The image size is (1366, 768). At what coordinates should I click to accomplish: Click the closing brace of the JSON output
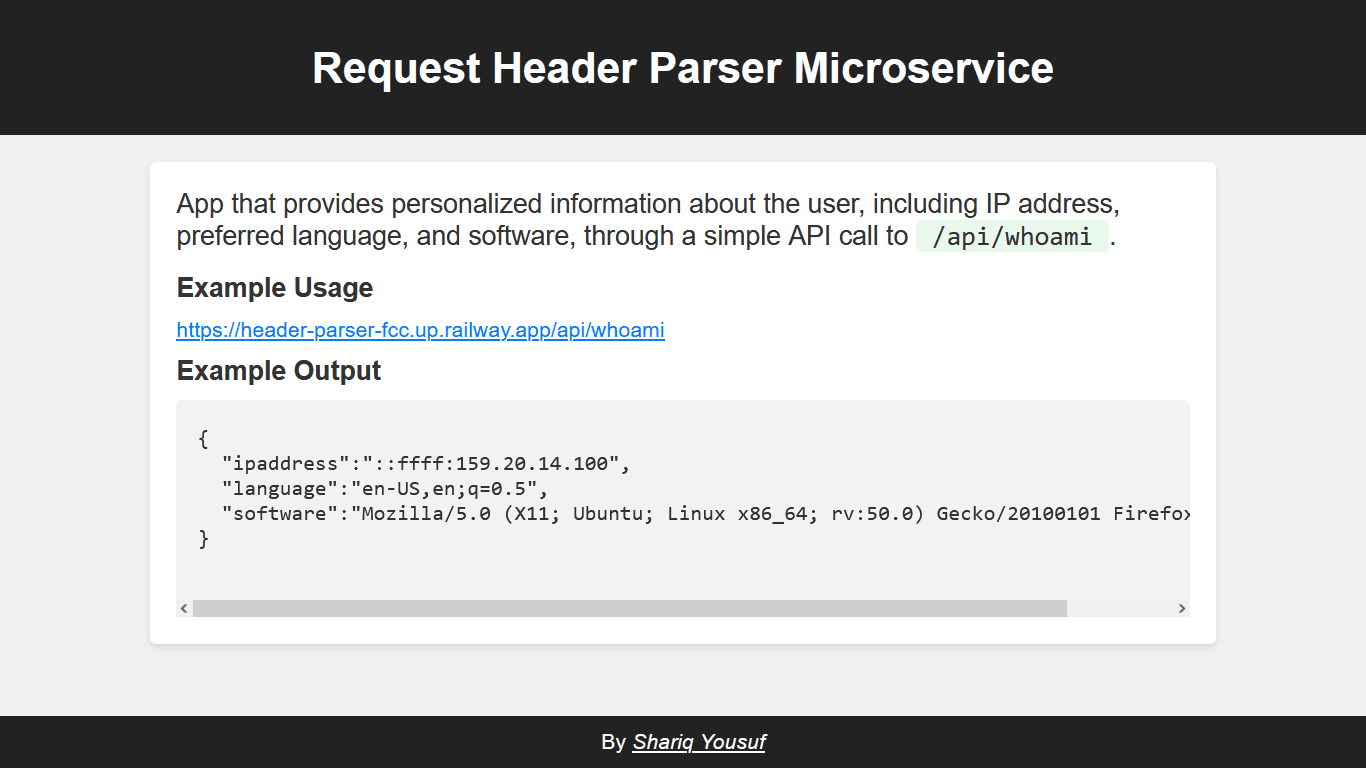point(204,538)
